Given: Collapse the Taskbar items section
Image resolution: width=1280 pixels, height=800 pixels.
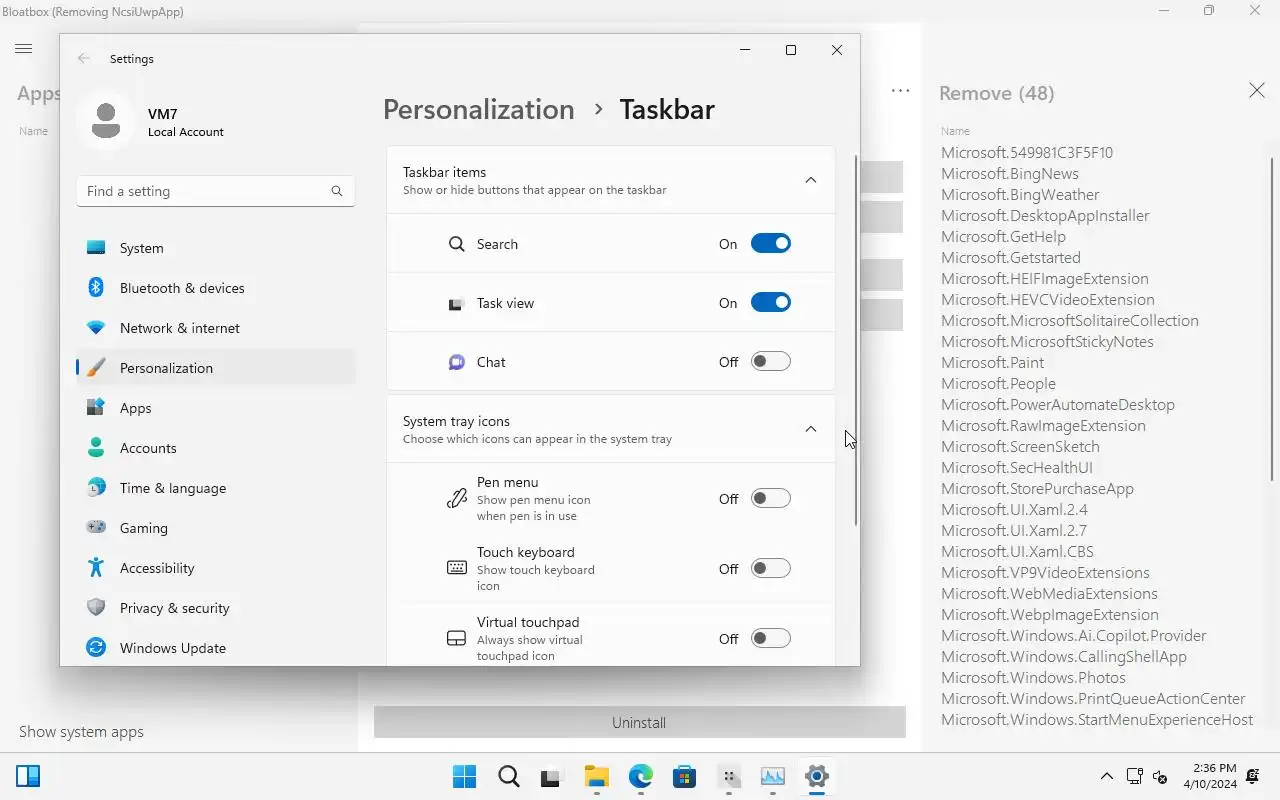Looking at the screenshot, I should click(x=811, y=180).
